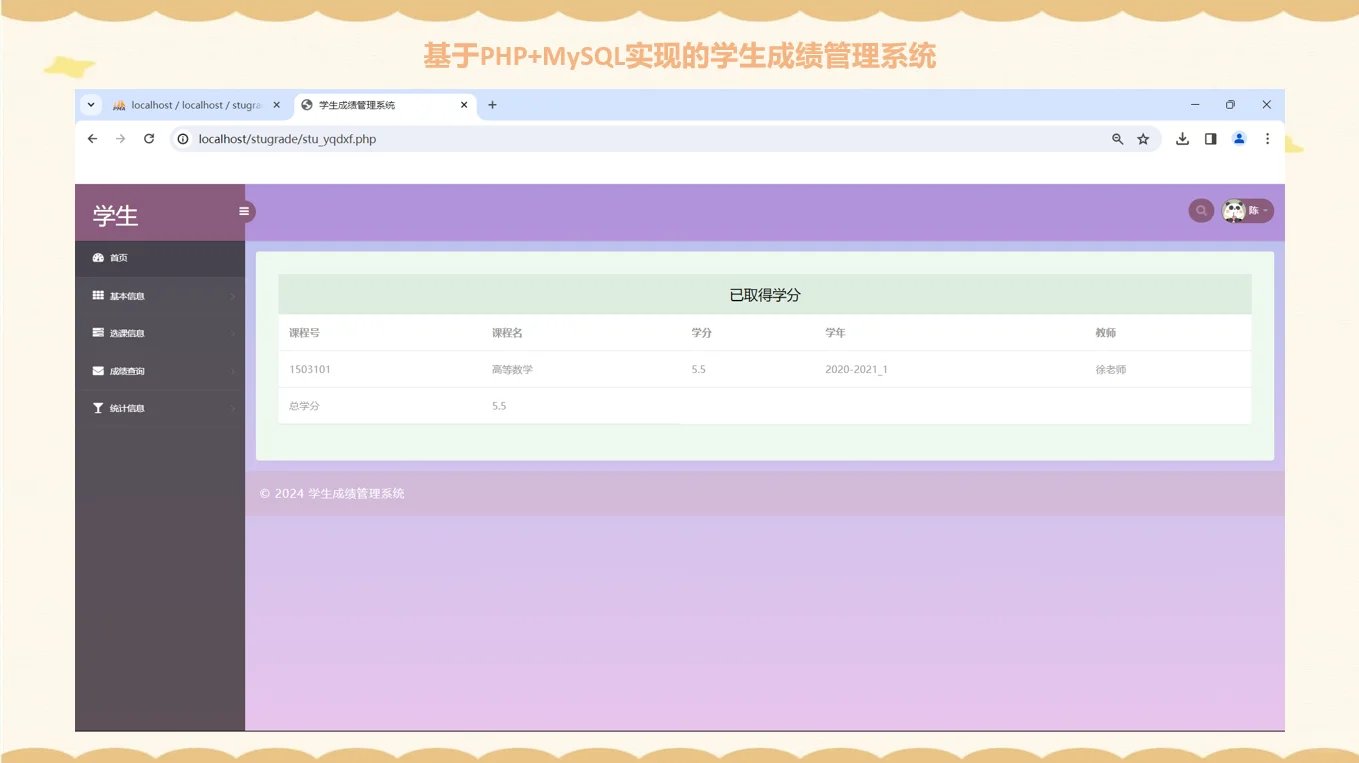Toggle the browser bookmark star
The image size is (1359, 763).
1143,138
